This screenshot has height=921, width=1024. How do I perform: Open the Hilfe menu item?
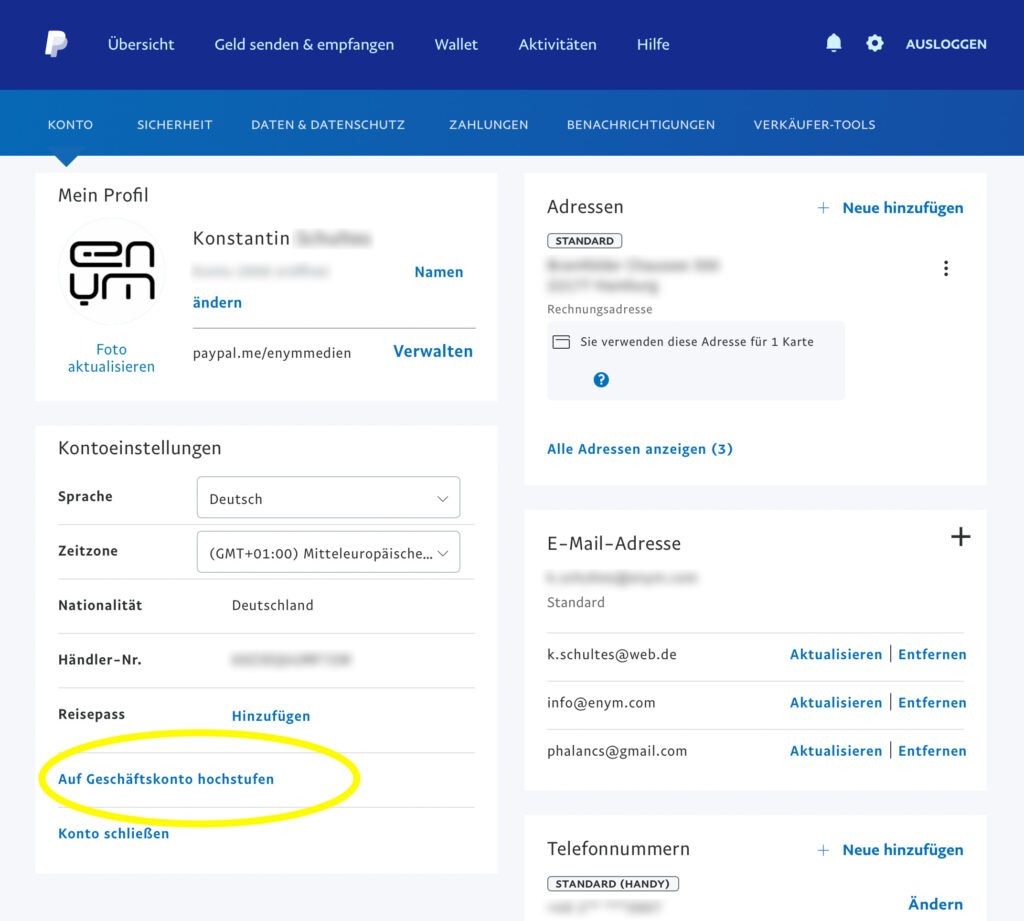point(653,44)
